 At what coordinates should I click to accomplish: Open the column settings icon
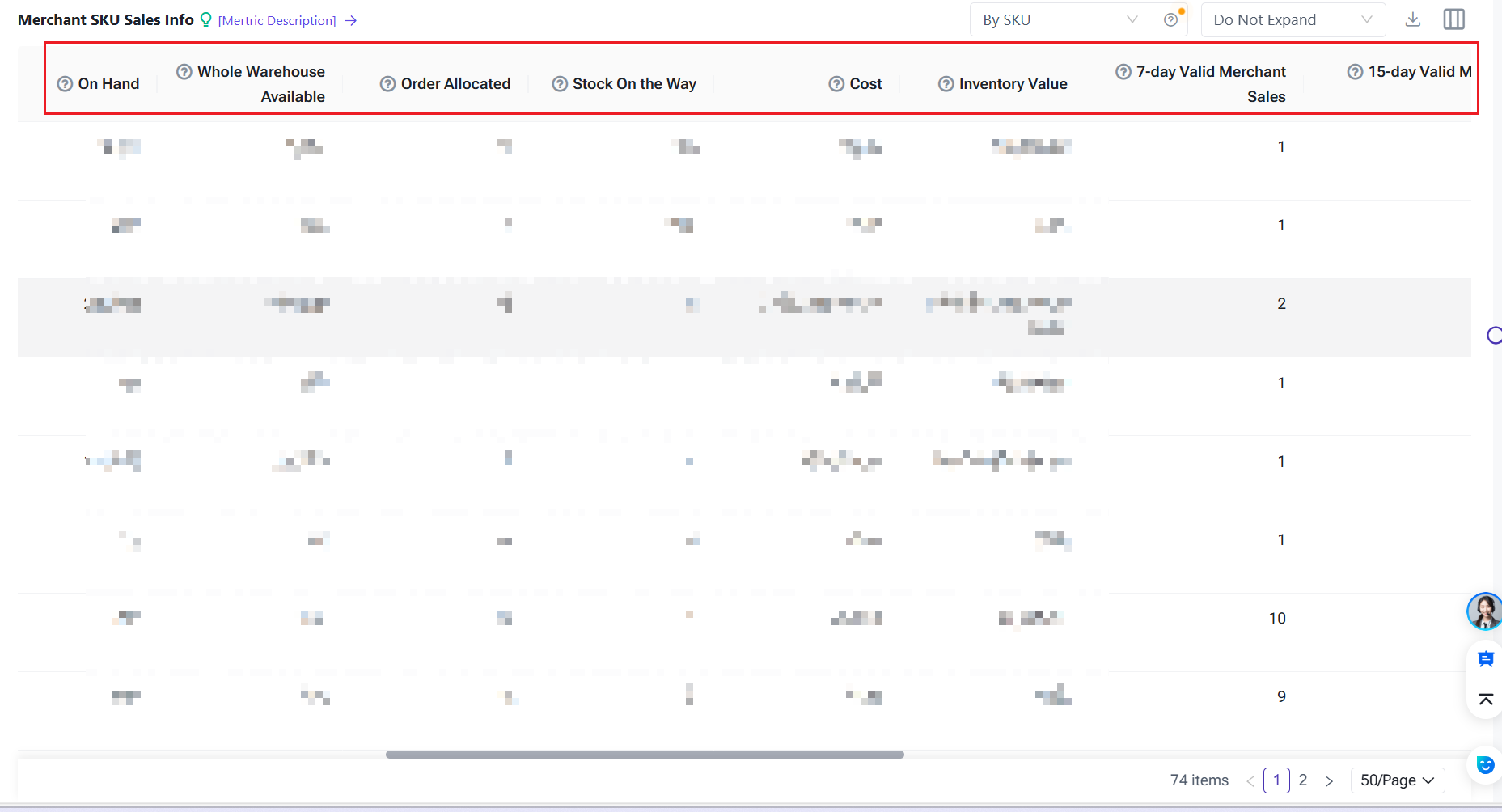[1453, 19]
